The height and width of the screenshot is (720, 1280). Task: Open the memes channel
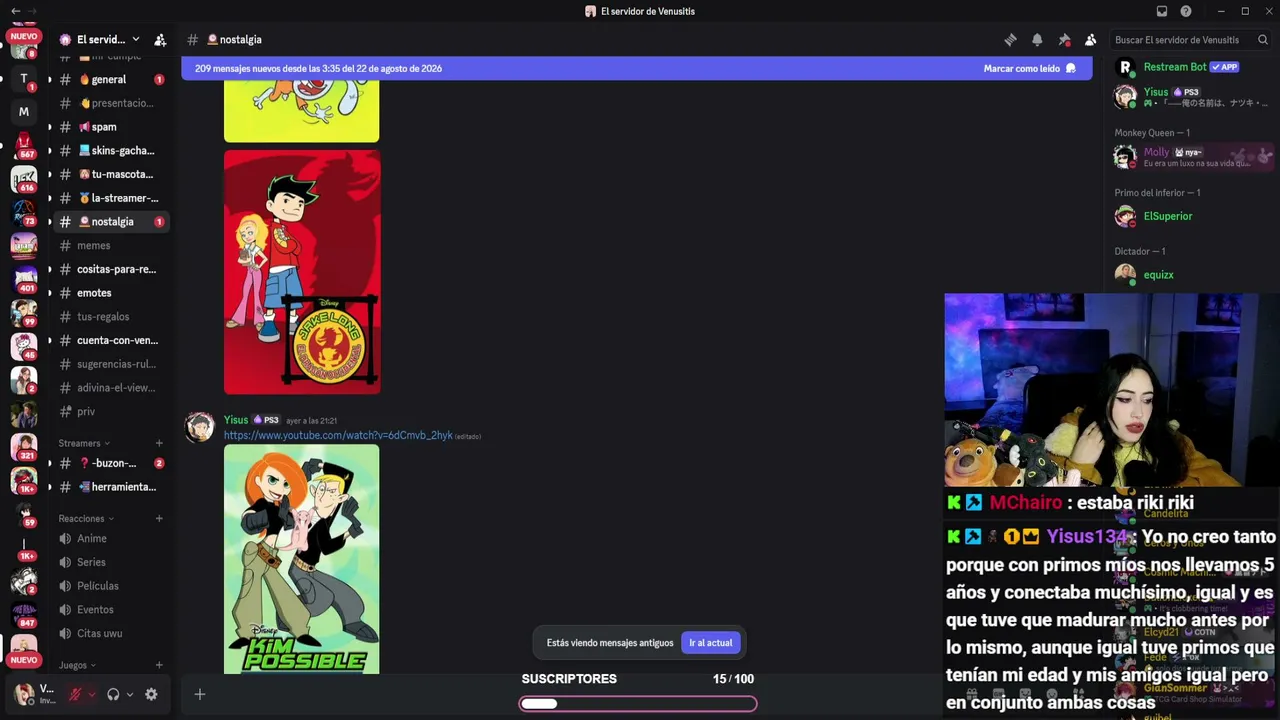[111, 245]
